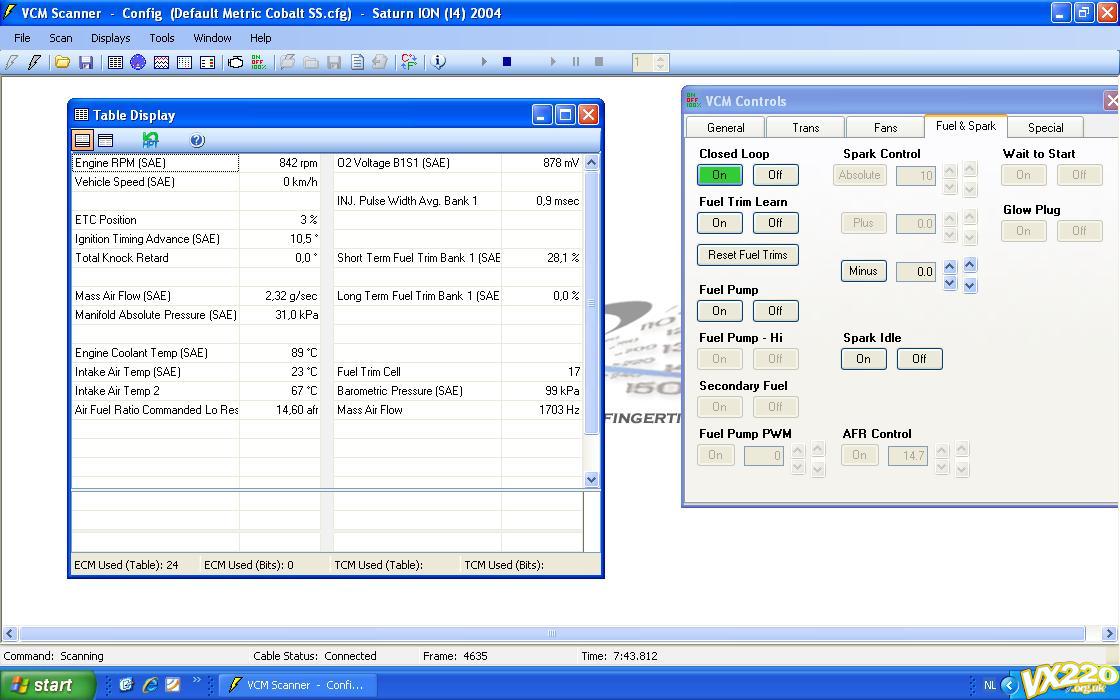Open the blue round gauge display icon
This screenshot has height=700, width=1120.
138,62
